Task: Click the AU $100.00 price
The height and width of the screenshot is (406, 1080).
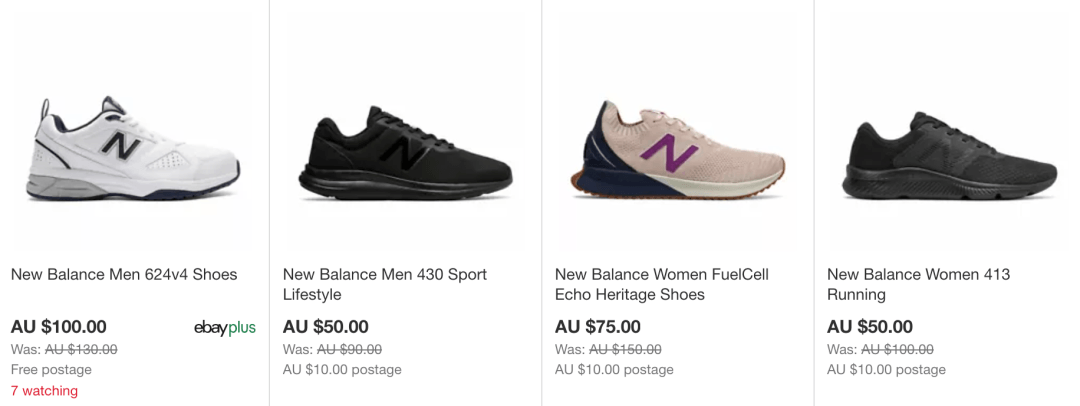Action: coord(59,327)
